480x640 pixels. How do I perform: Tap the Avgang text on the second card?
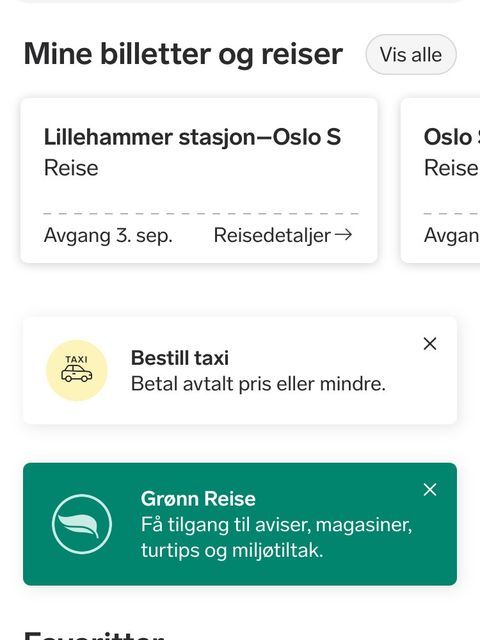(x=452, y=236)
